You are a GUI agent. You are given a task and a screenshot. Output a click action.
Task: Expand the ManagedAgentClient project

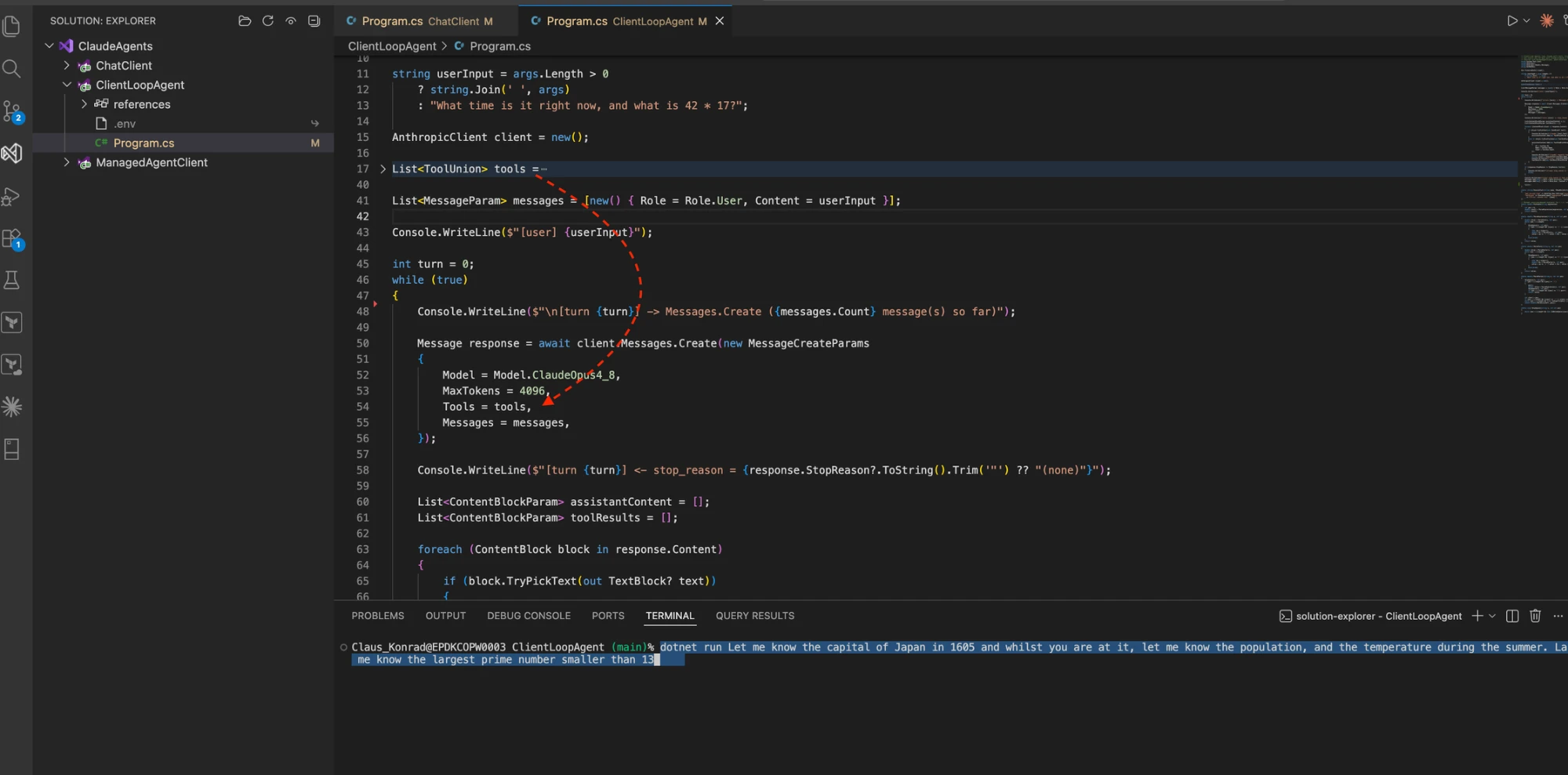67,162
